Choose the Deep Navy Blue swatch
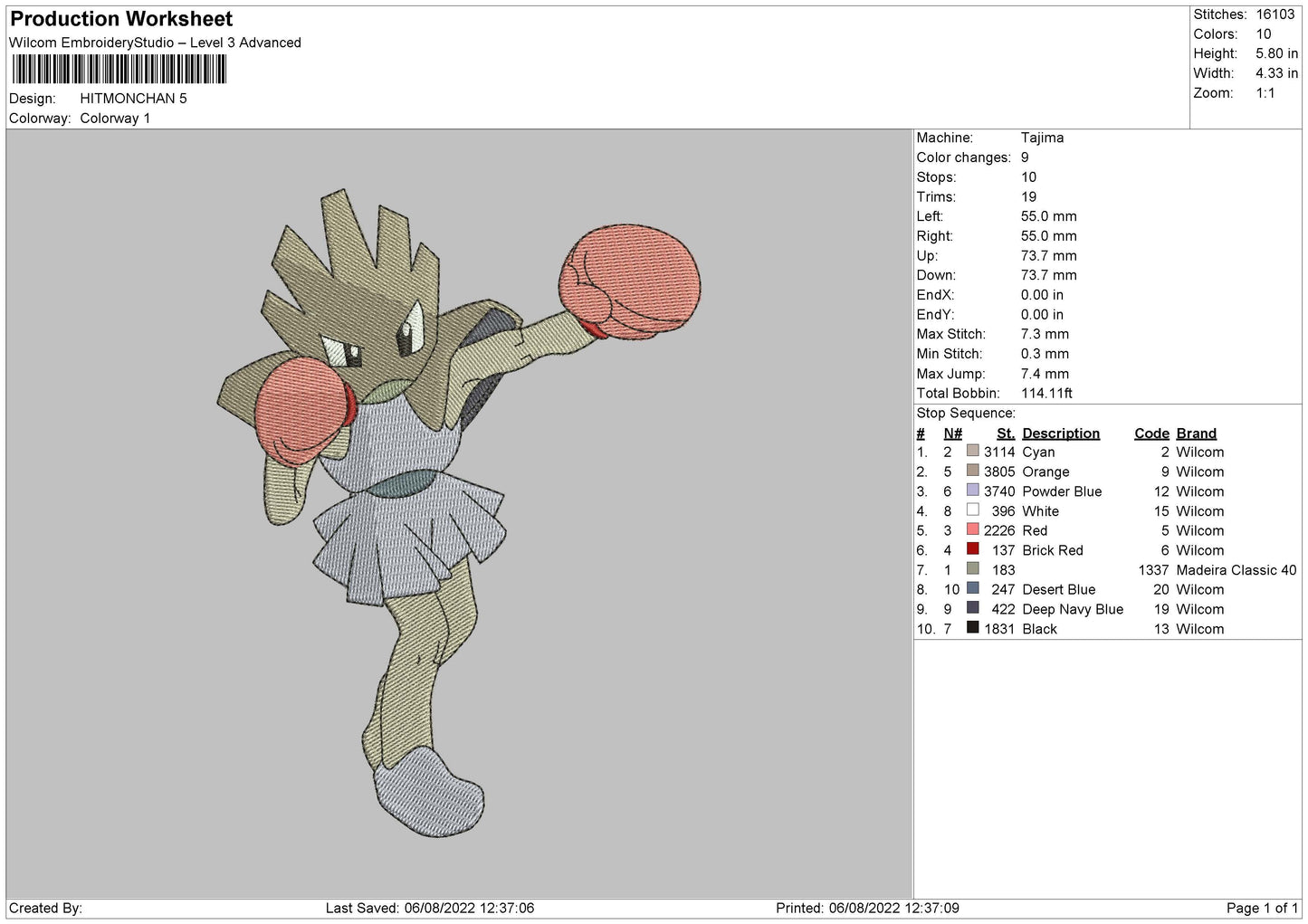1308x924 pixels. click(972, 608)
